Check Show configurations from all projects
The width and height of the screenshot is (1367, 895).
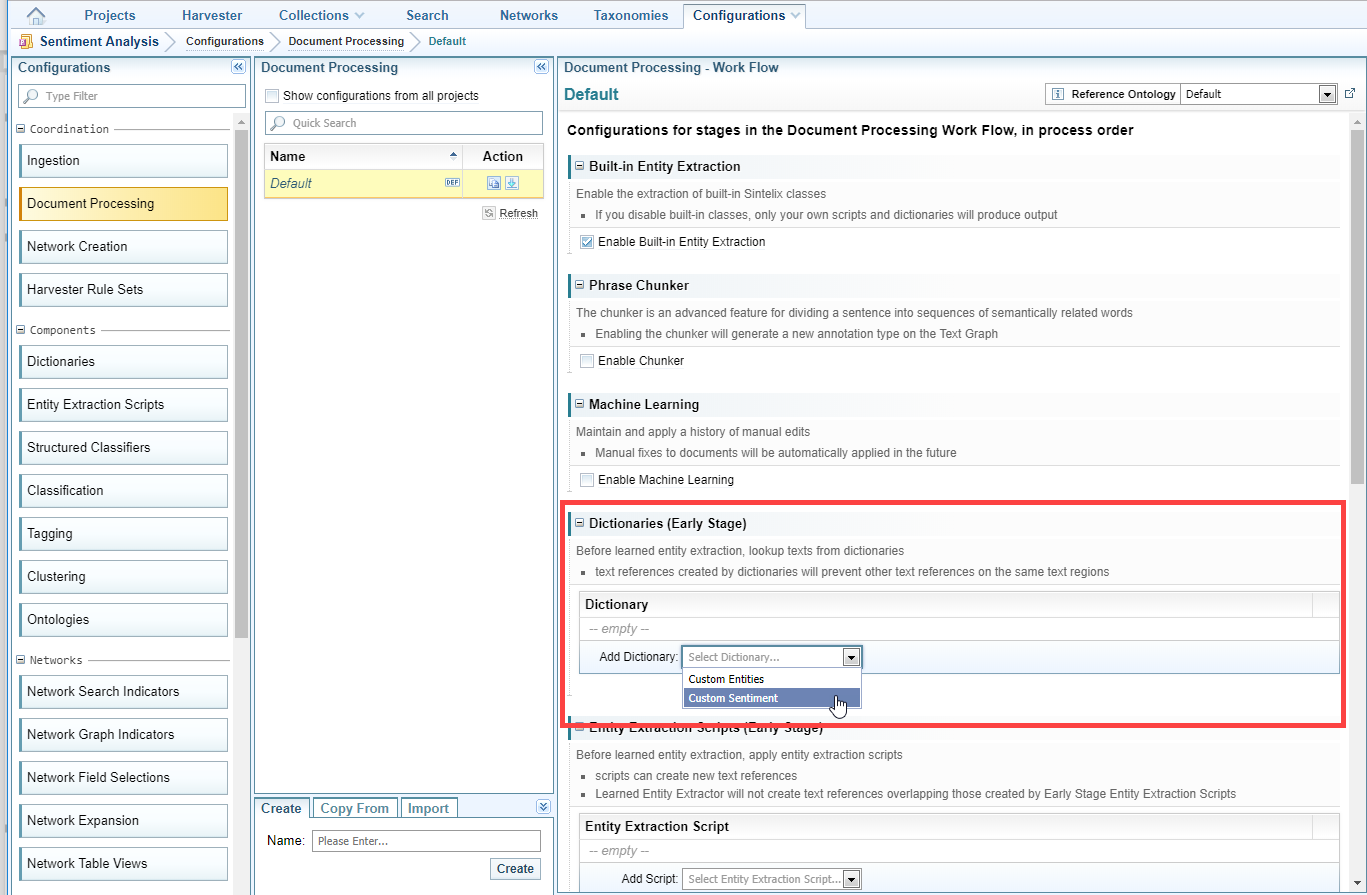[272, 96]
